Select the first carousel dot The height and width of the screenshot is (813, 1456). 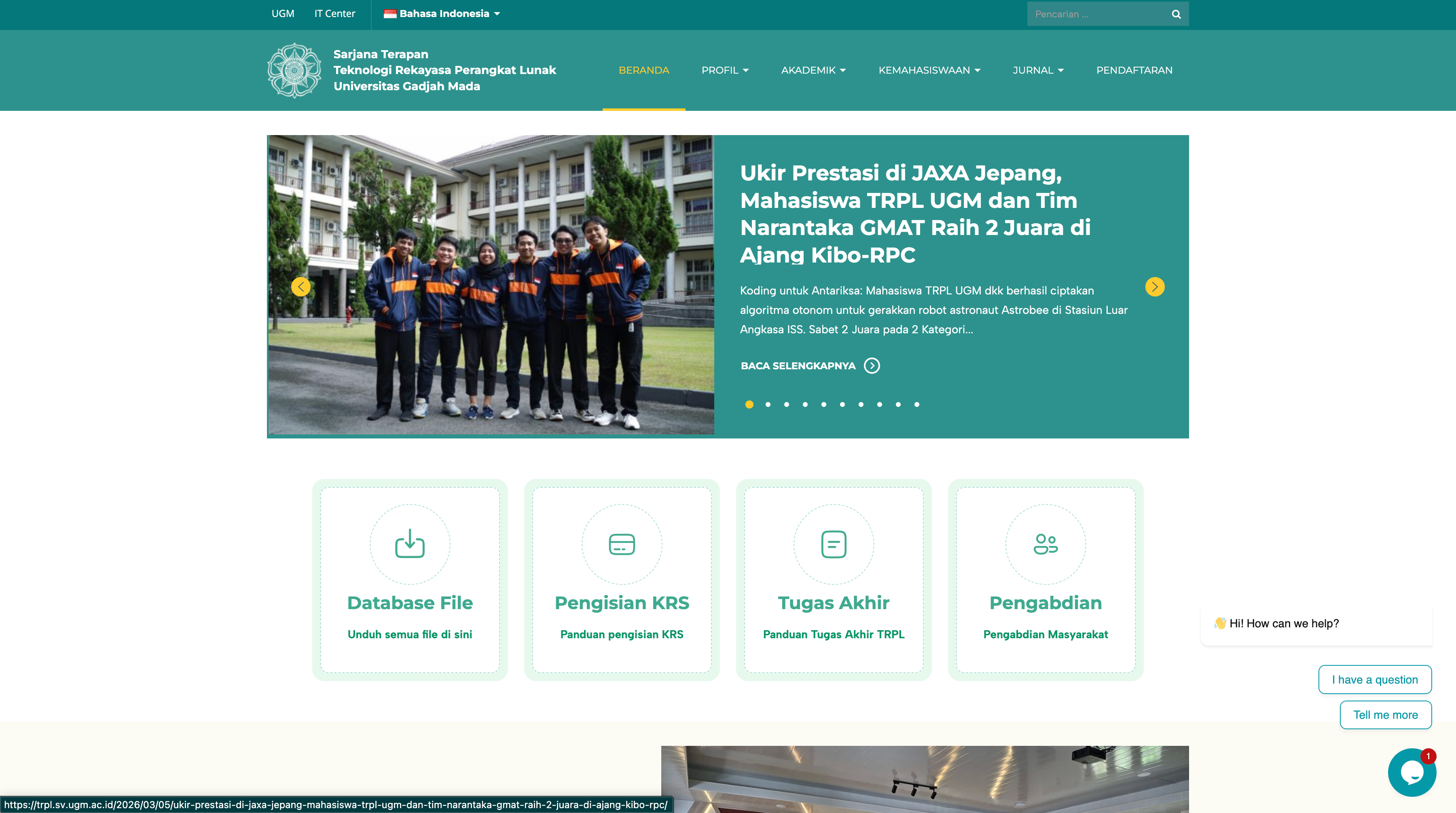click(749, 404)
